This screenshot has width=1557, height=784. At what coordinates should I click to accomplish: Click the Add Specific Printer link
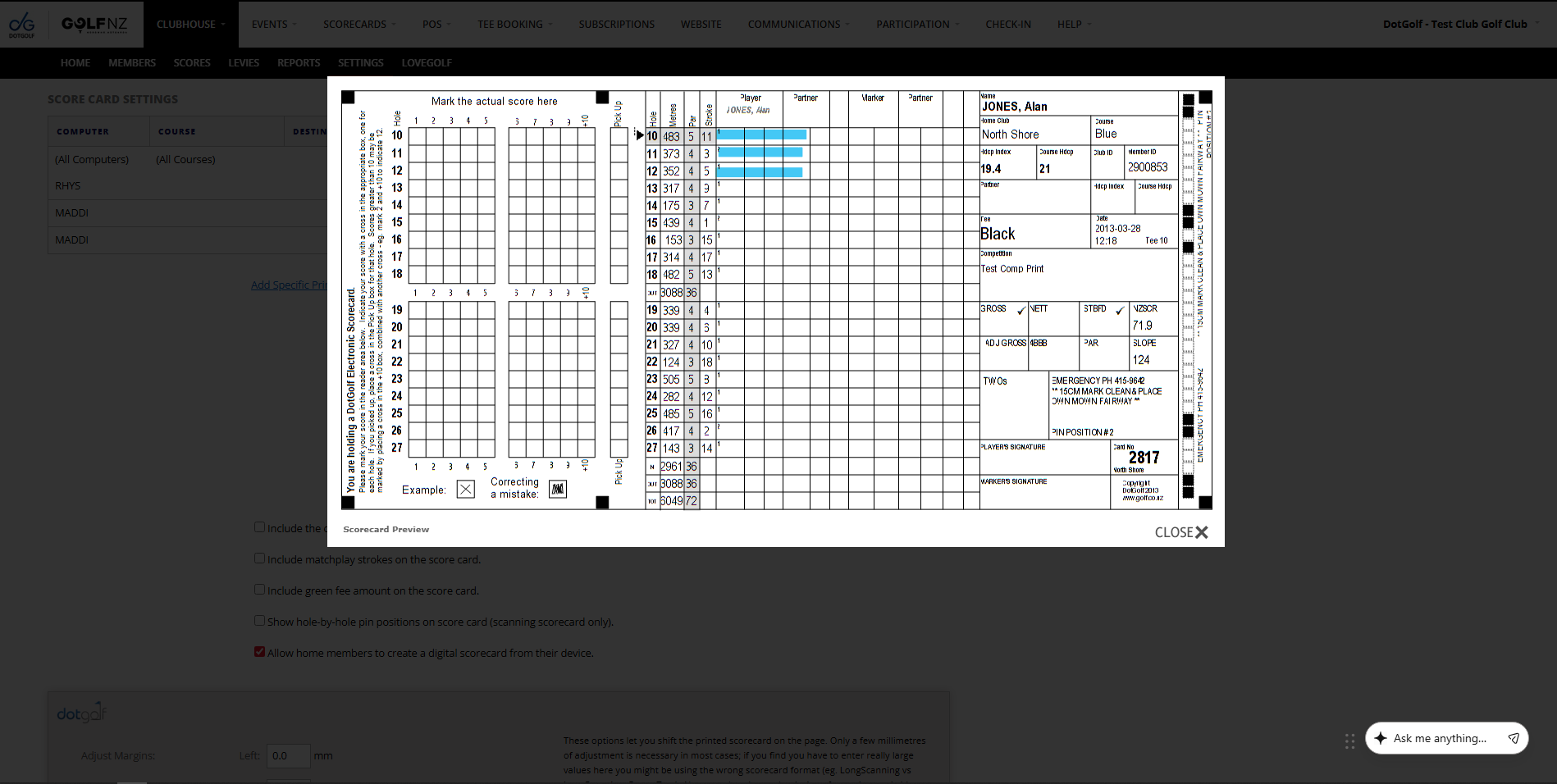click(x=289, y=285)
